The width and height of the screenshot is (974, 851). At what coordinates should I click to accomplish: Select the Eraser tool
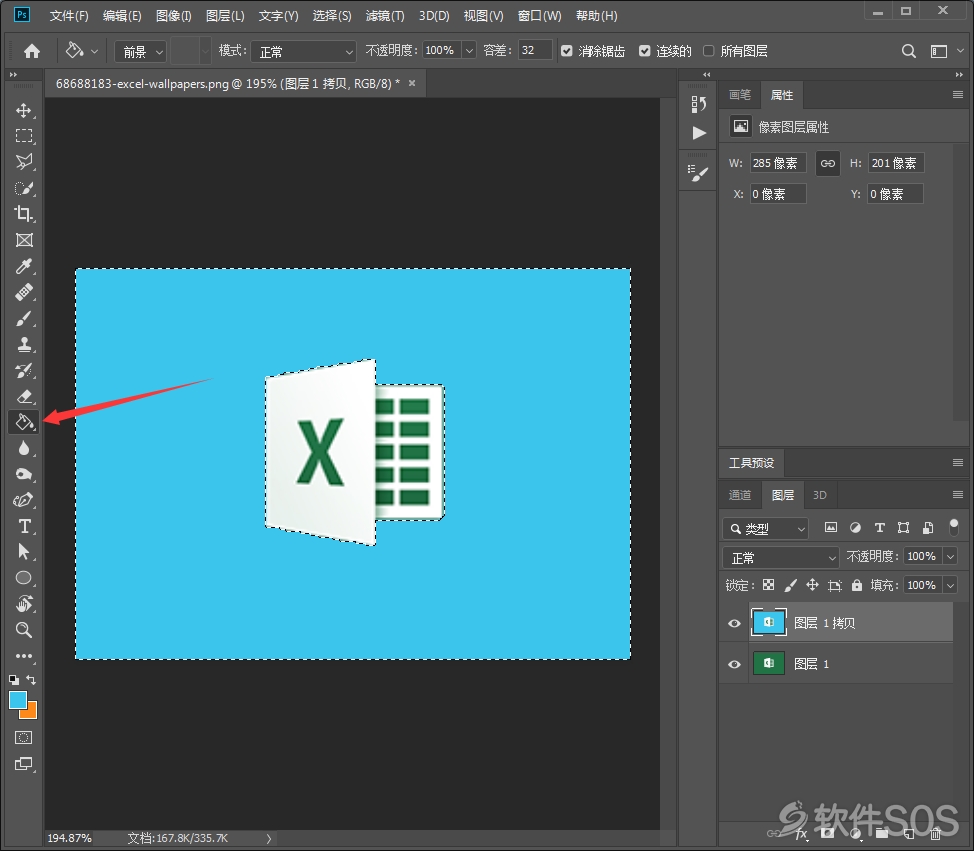[x=24, y=396]
